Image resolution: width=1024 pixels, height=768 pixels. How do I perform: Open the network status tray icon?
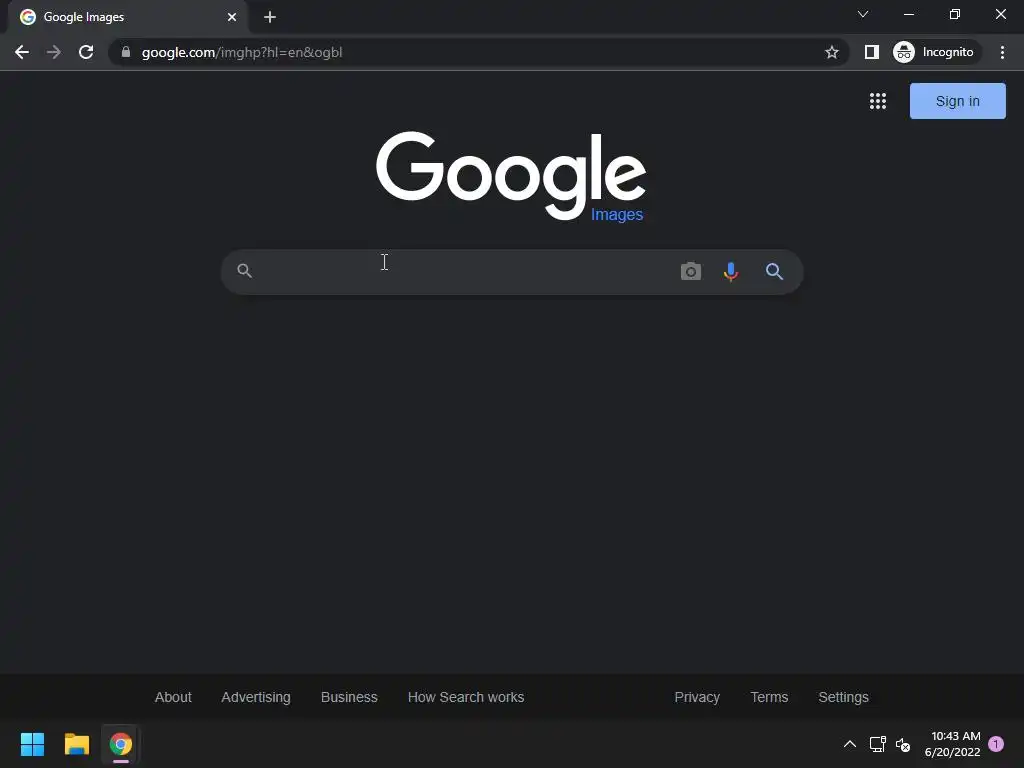(x=877, y=744)
